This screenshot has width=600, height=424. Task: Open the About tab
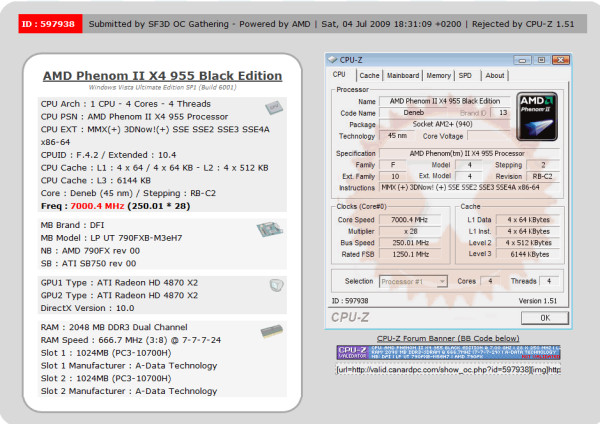click(x=494, y=75)
